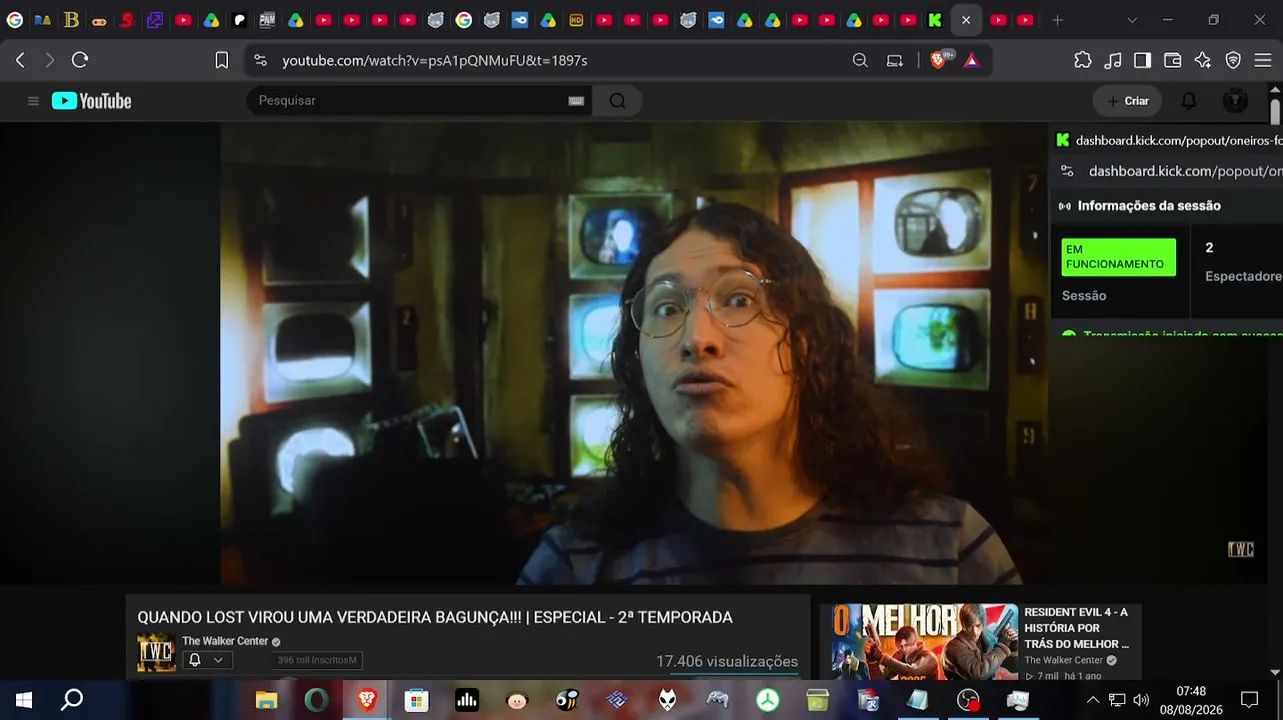This screenshot has height=720, width=1283.
Task: Click the Kick logo in the popout header
Action: (1063, 140)
